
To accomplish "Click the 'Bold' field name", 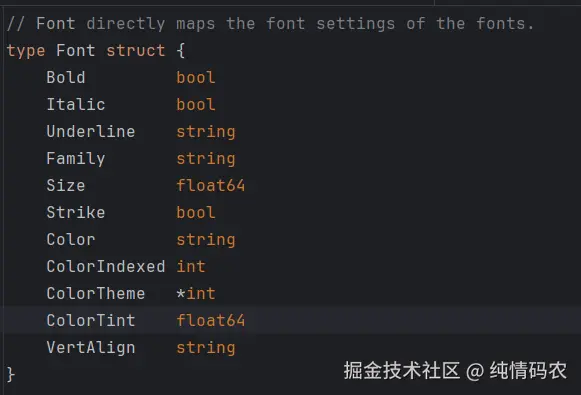I will tap(66, 77).
